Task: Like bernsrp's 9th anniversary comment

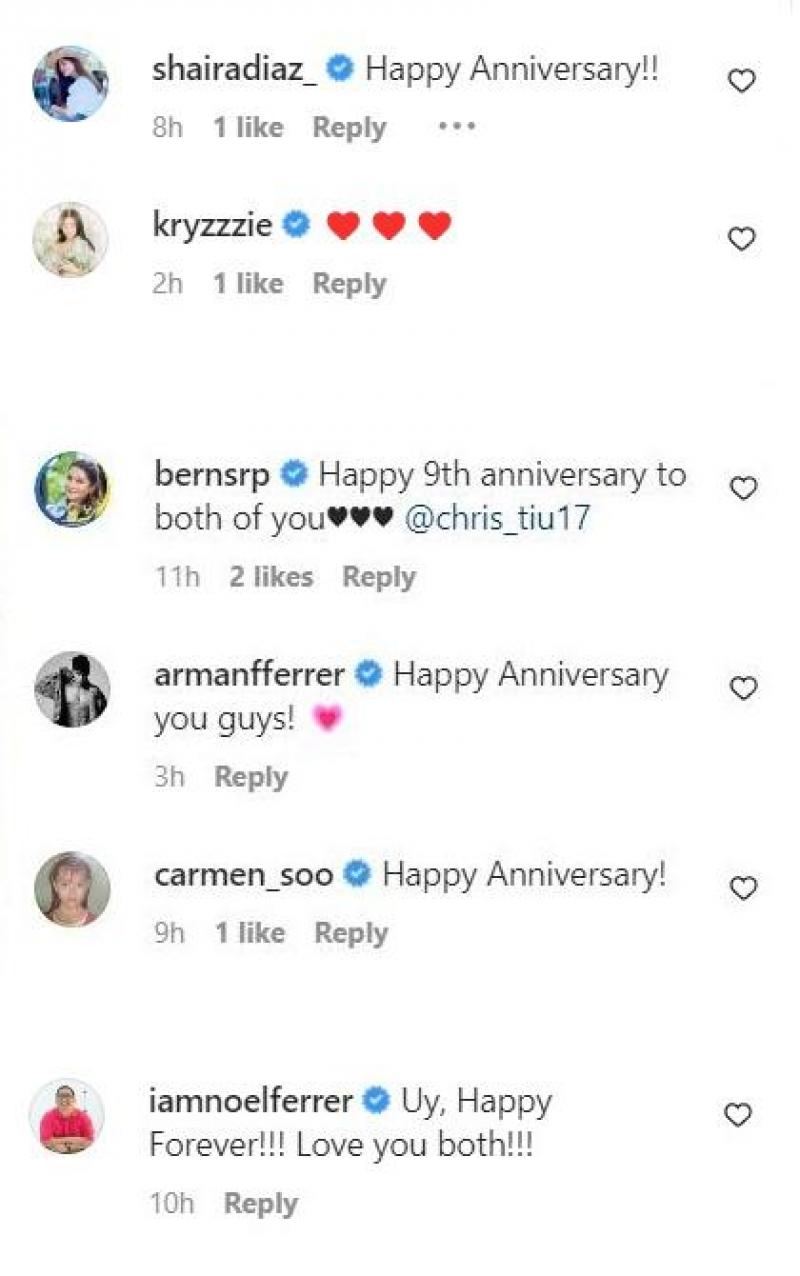Action: coord(743,488)
